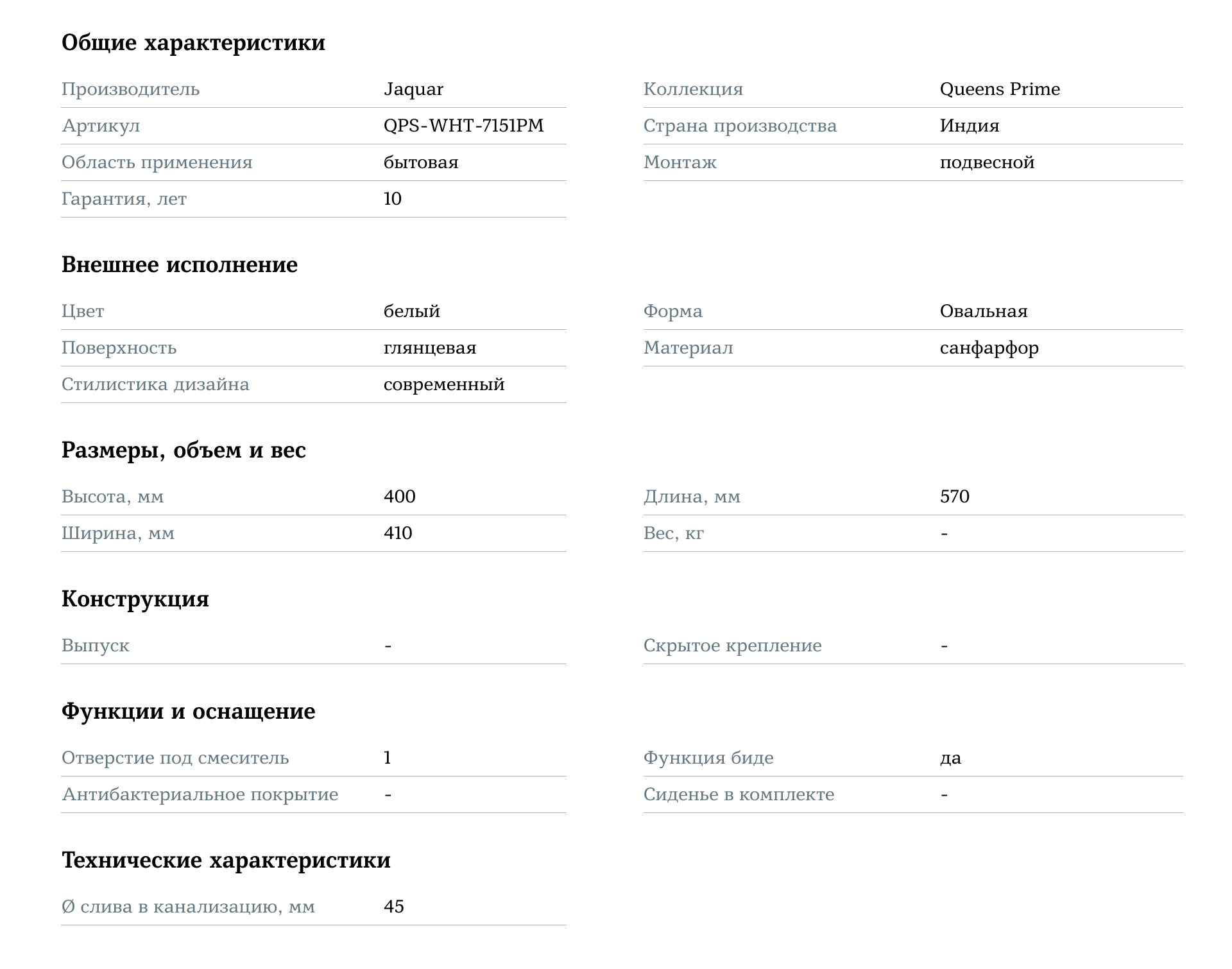Click the drain diameter value 45

coord(393,907)
